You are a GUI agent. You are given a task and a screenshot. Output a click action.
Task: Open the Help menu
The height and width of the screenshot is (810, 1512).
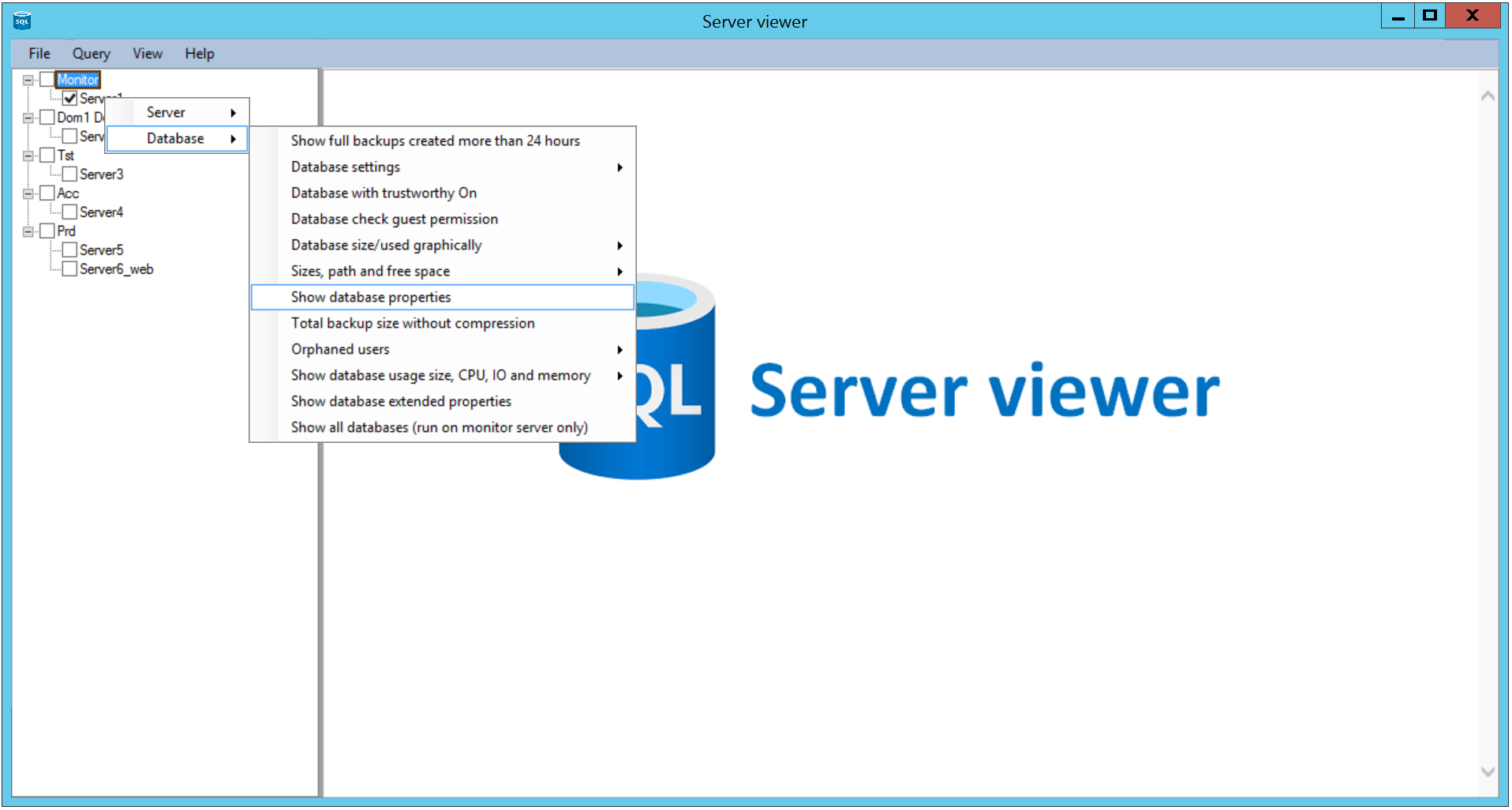pyautogui.click(x=199, y=54)
